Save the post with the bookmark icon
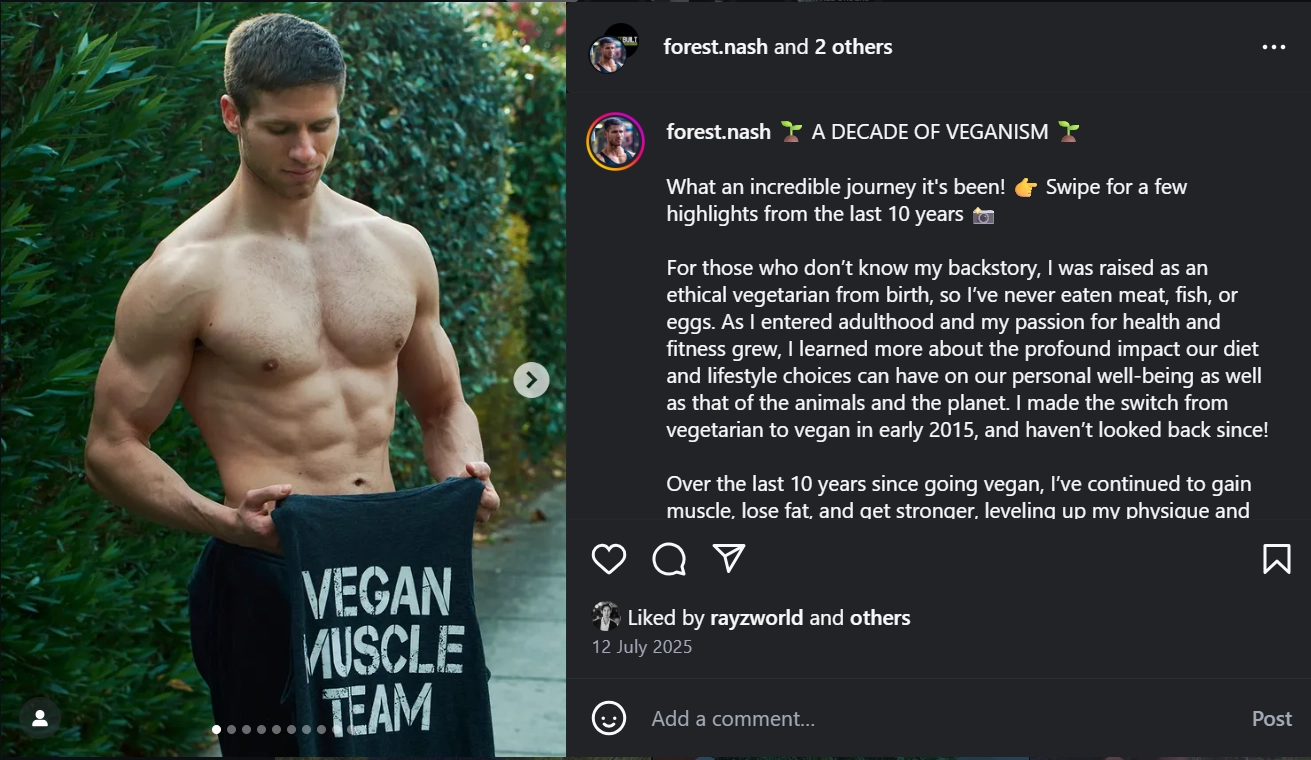 tap(1276, 559)
